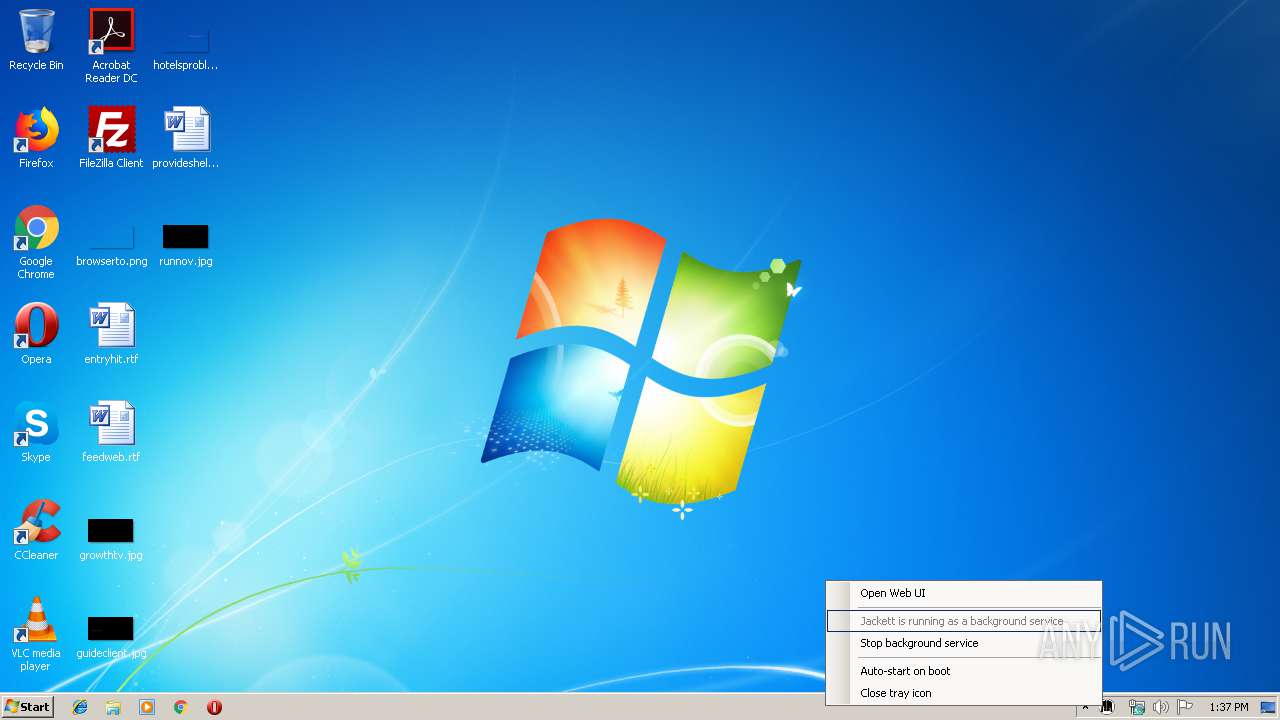Select browserto.png file icon
The width and height of the screenshot is (1280, 720).
[111, 244]
